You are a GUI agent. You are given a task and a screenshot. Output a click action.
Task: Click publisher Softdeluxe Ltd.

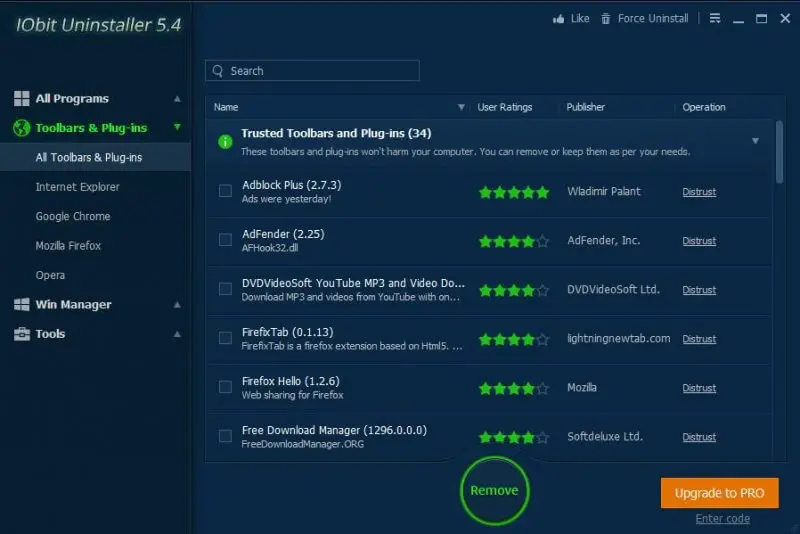pyautogui.click(x=605, y=437)
